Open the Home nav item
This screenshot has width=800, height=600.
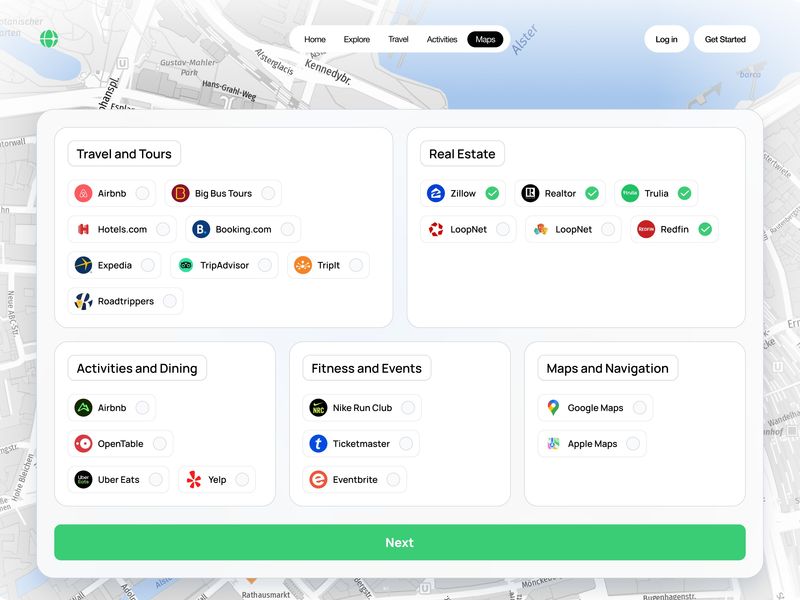(315, 39)
